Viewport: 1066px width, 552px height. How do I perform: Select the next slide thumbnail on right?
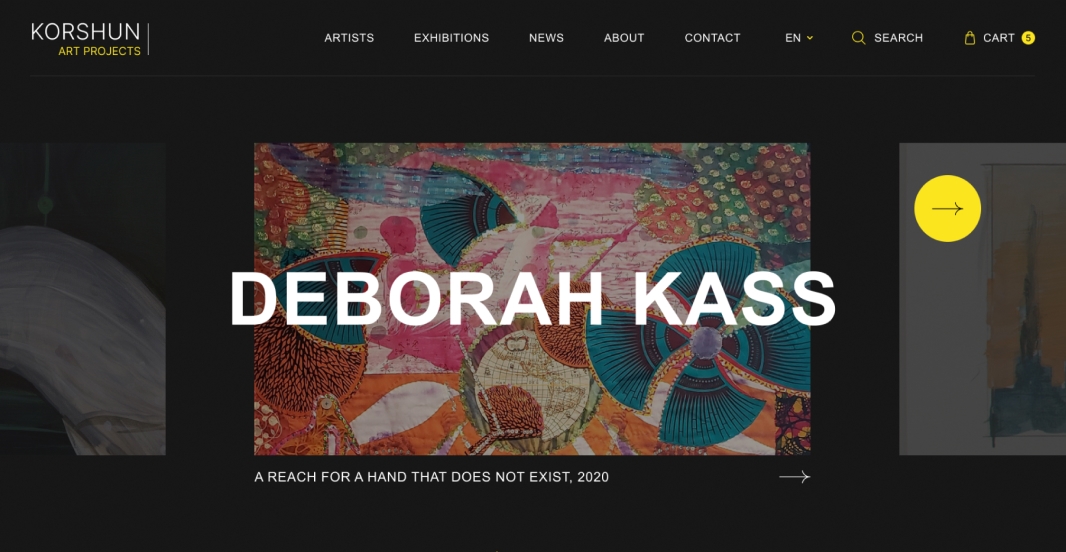982,298
